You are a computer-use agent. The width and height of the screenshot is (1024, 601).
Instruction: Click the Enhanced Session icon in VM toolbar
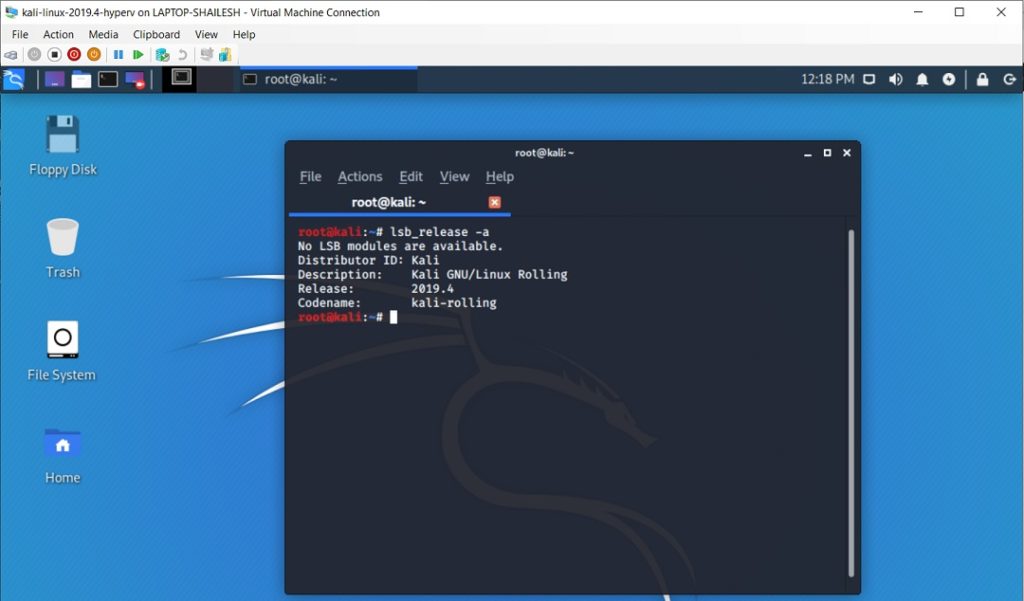point(206,55)
